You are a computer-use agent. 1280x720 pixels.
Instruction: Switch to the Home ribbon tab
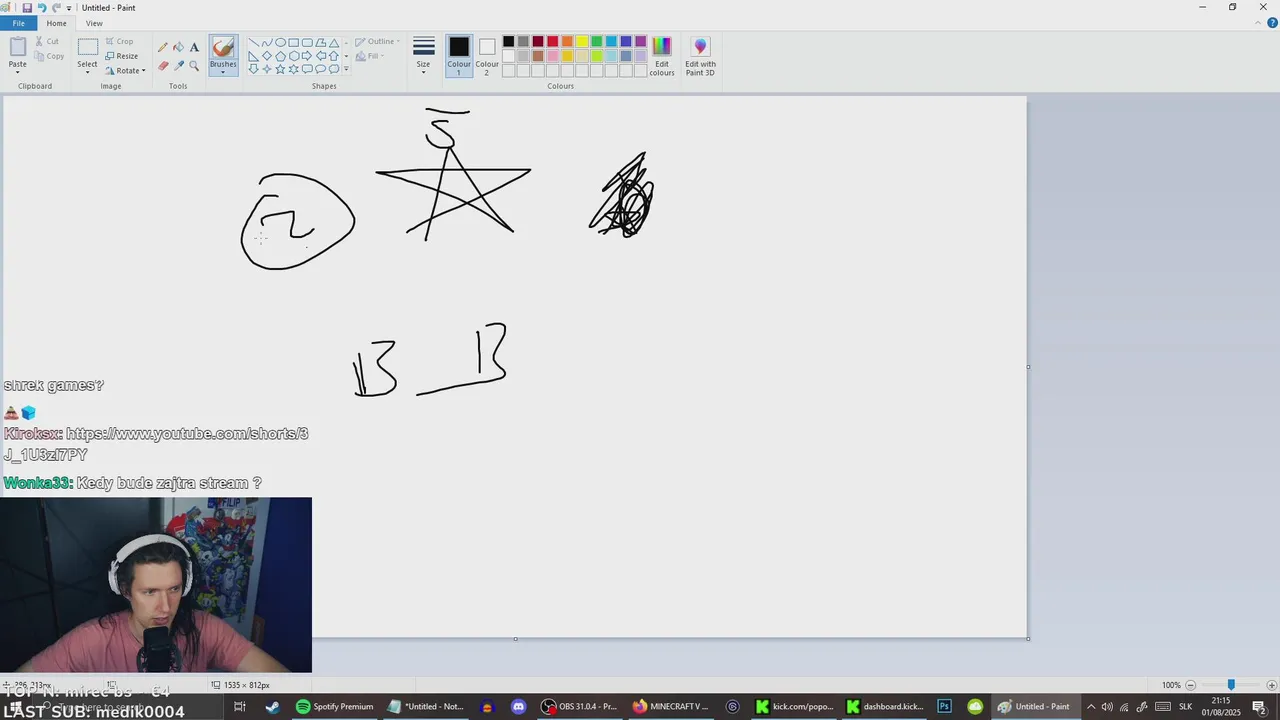[56, 23]
